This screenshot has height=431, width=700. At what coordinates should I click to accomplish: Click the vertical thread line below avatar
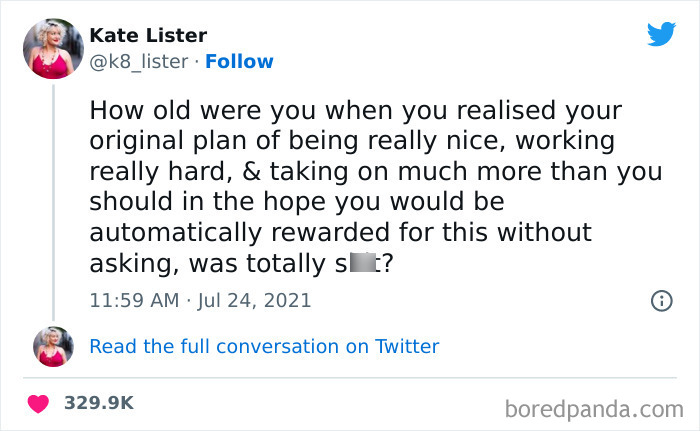pyautogui.click(x=53, y=200)
